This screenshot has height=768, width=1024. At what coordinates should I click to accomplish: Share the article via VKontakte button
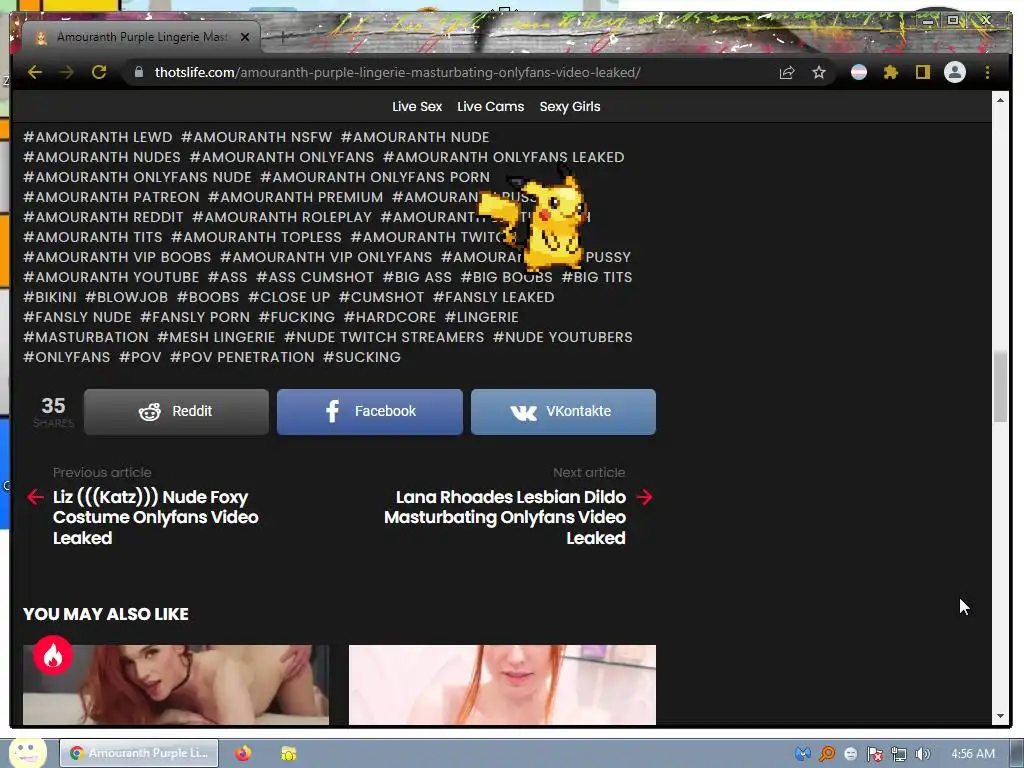[563, 411]
